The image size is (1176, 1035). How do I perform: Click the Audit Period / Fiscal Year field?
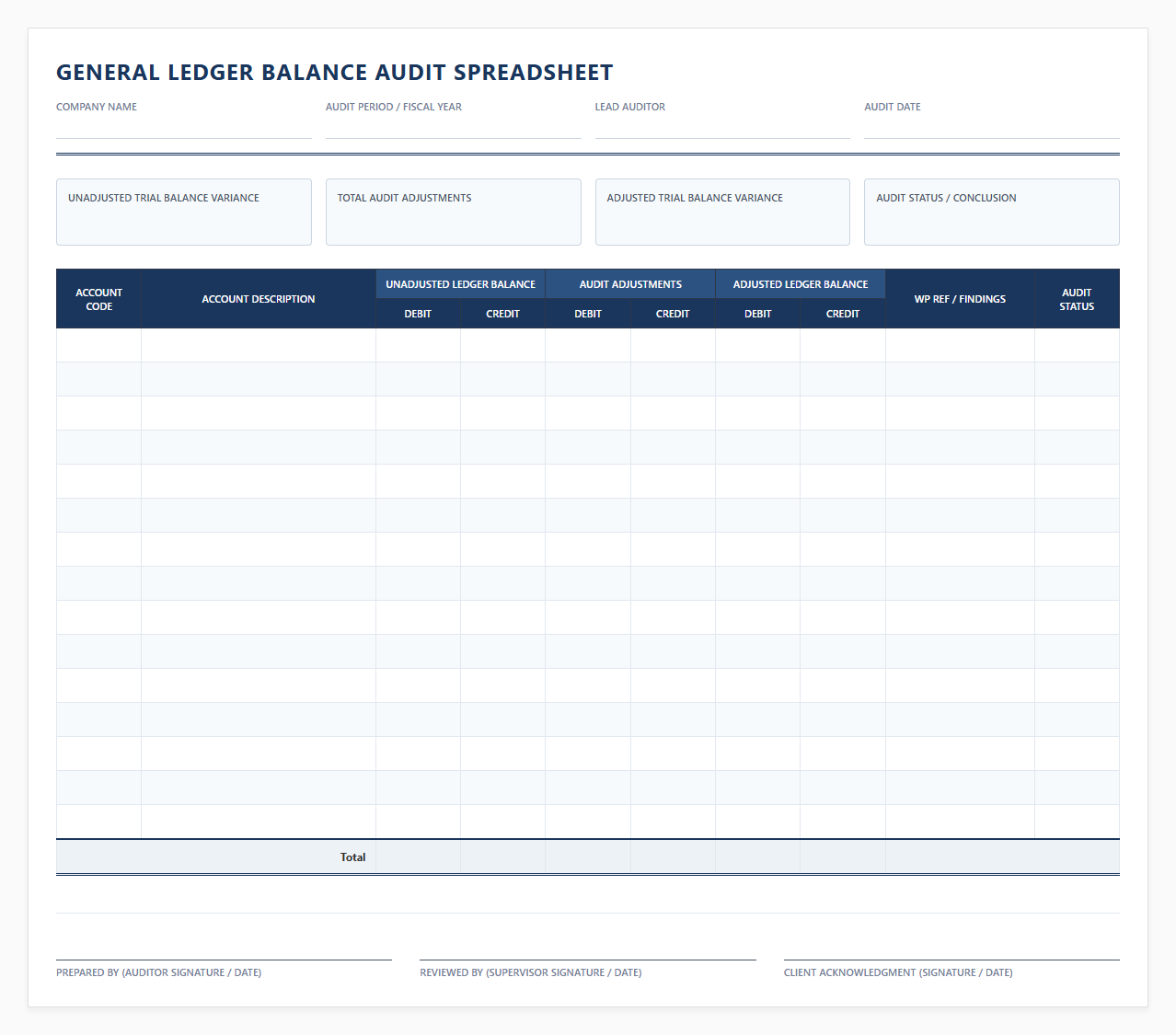453,128
